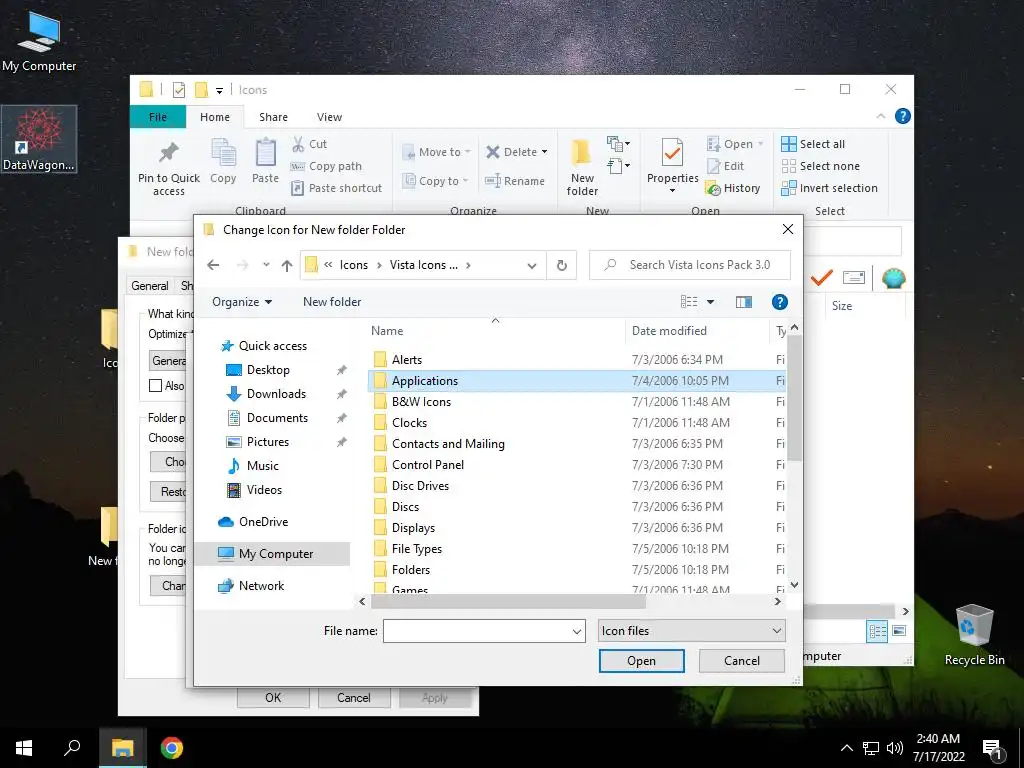Click the Open button in dialog
This screenshot has height=768, width=1024.
coord(641,660)
